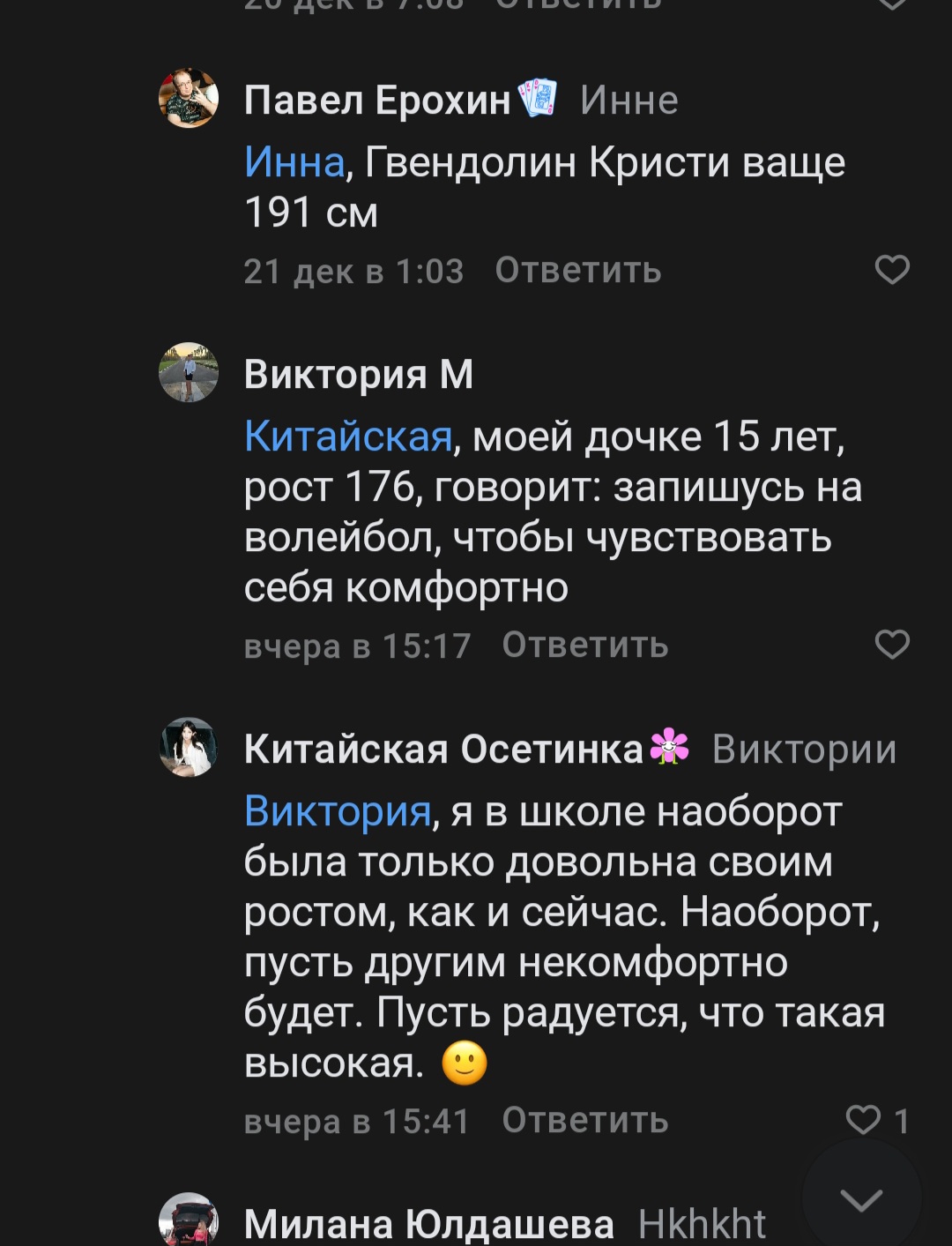Open Павел Ерохин's profile avatar

point(189,99)
